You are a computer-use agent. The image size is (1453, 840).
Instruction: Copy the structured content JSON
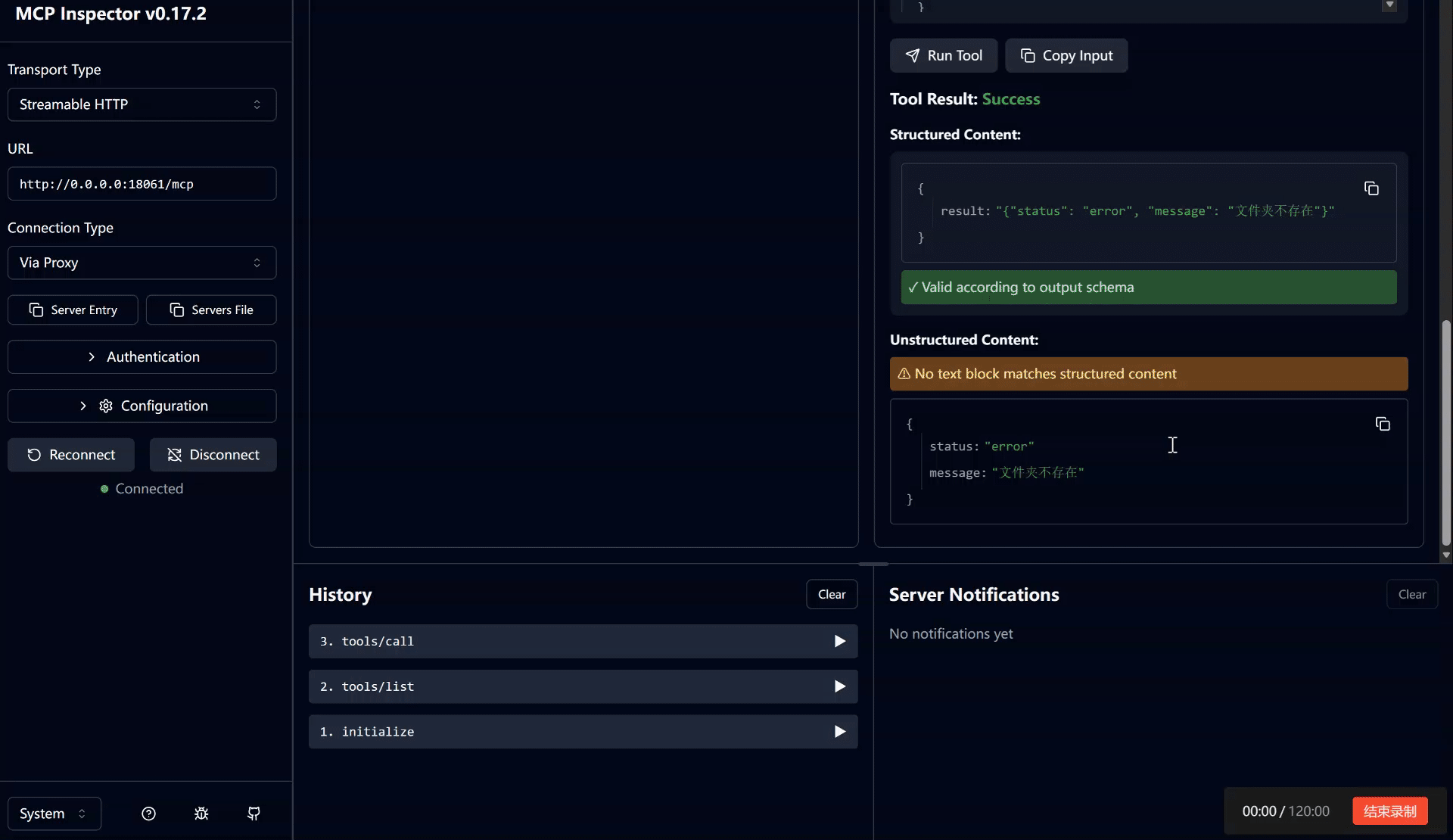(1371, 188)
